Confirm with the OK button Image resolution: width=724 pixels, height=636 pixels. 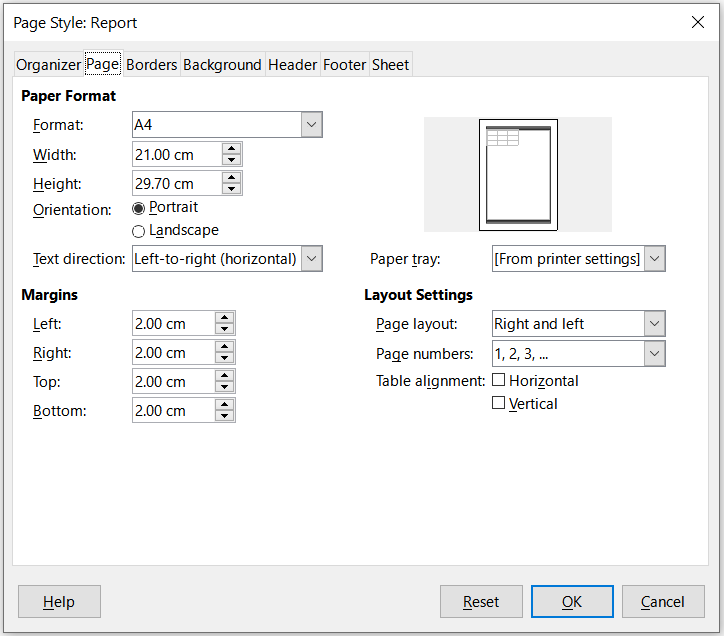[572, 601]
